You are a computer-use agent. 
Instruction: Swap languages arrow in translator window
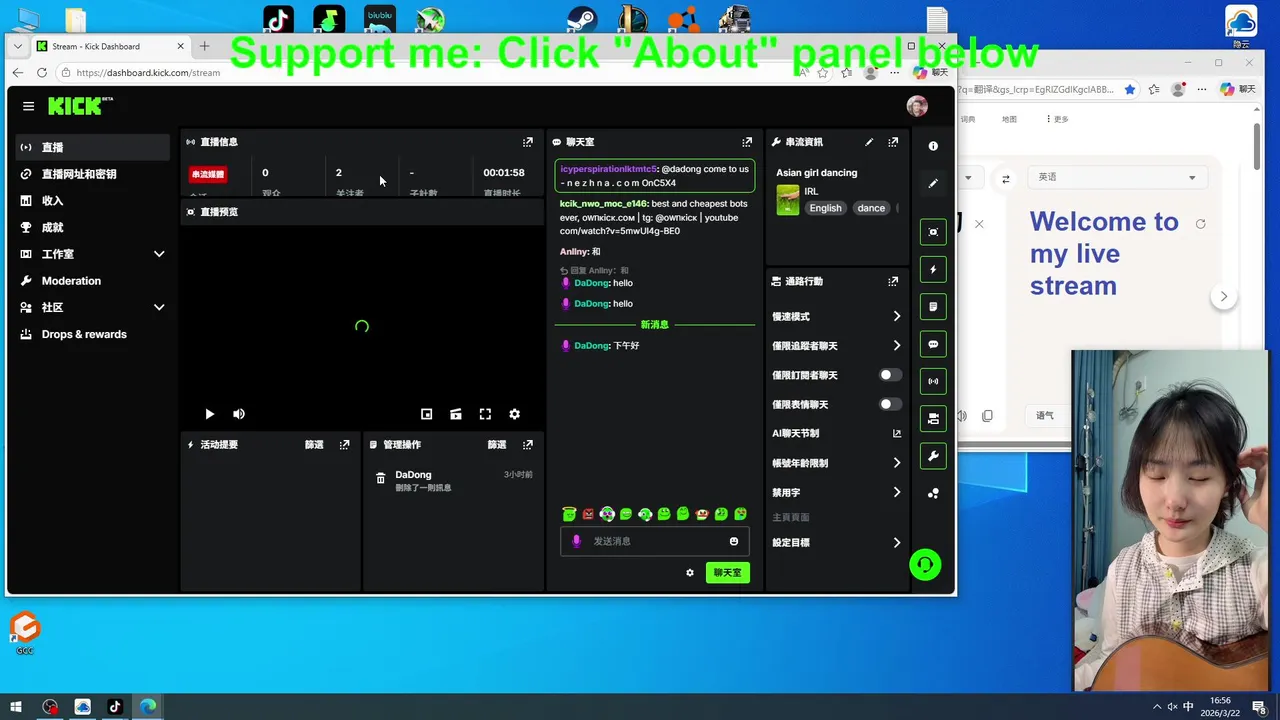1006,179
